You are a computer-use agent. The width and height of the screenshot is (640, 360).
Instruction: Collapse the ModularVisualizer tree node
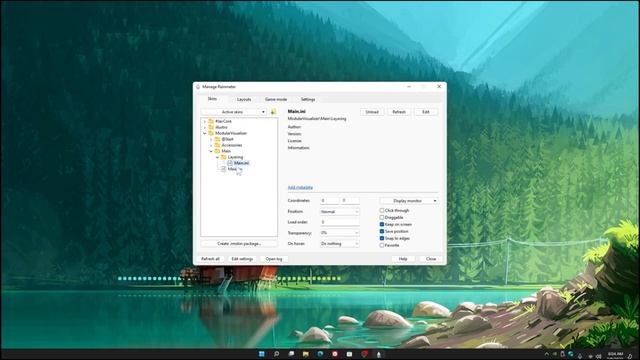[x=204, y=133]
